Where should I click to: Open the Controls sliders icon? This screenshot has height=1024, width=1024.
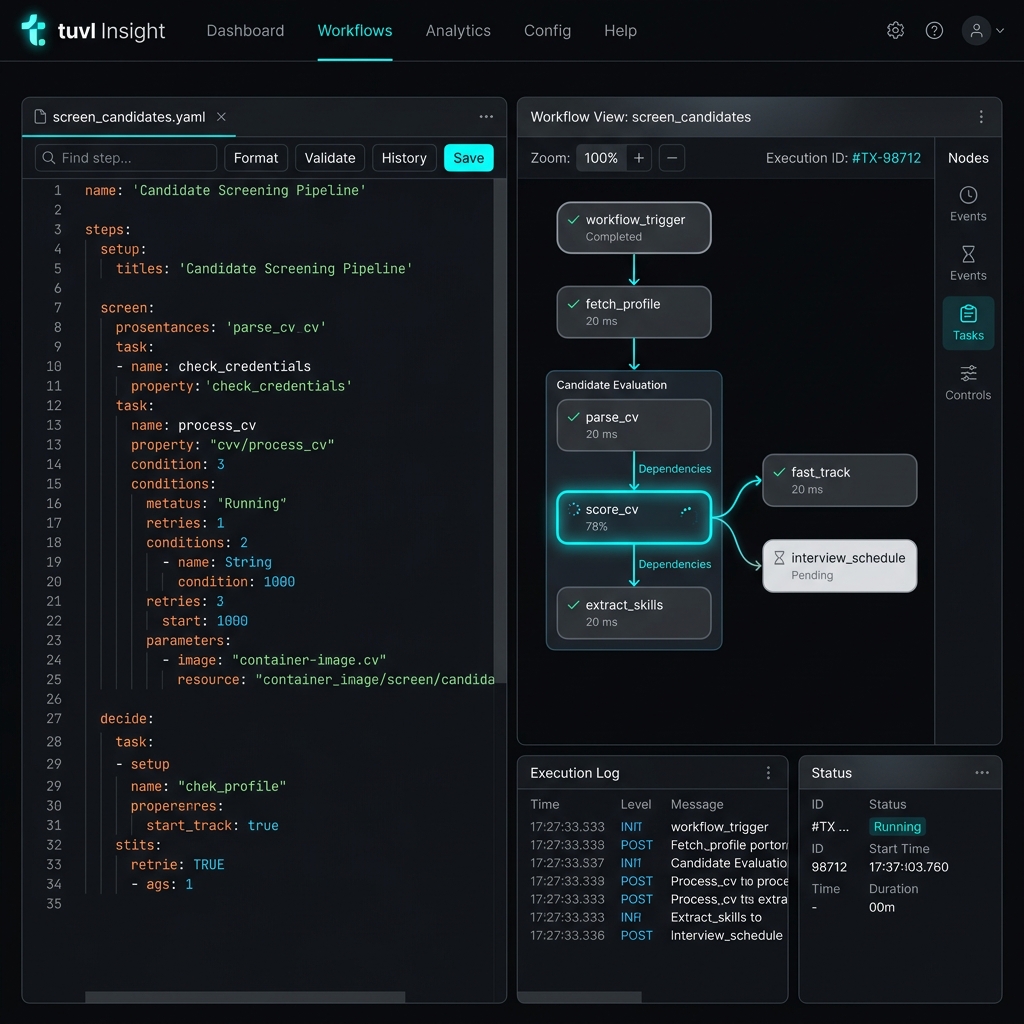click(968, 383)
